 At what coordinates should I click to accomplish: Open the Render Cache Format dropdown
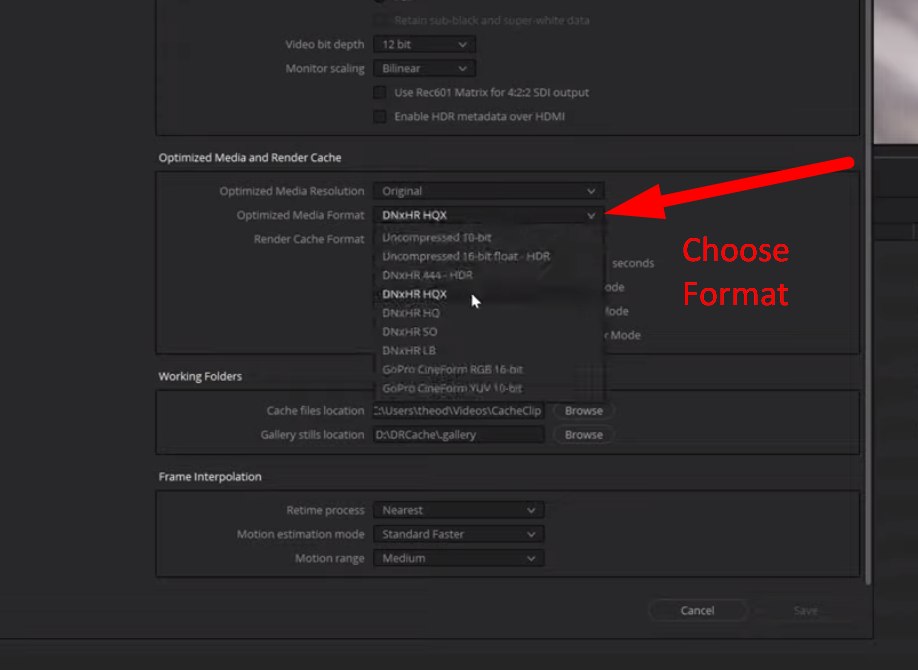tap(487, 238)
